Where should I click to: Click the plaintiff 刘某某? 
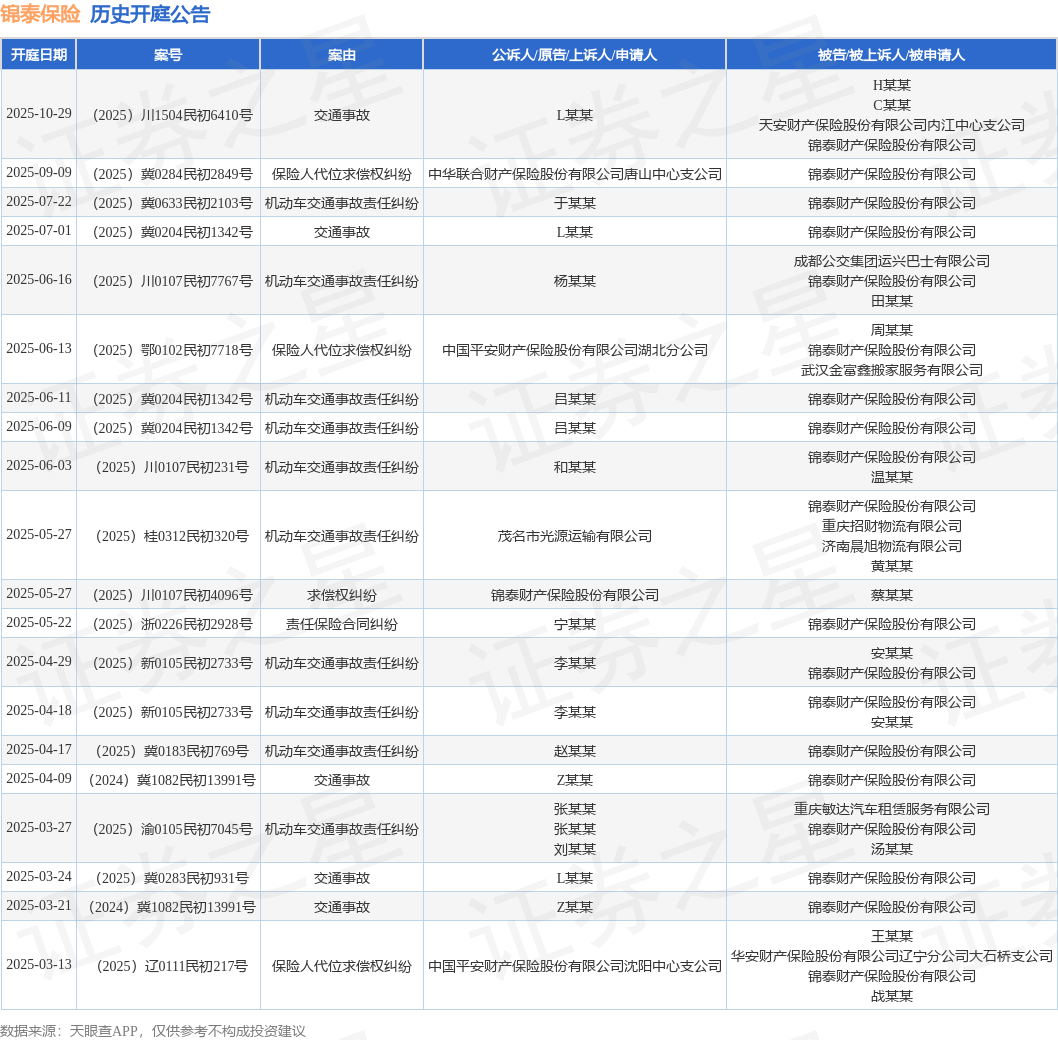click(575, 849)
